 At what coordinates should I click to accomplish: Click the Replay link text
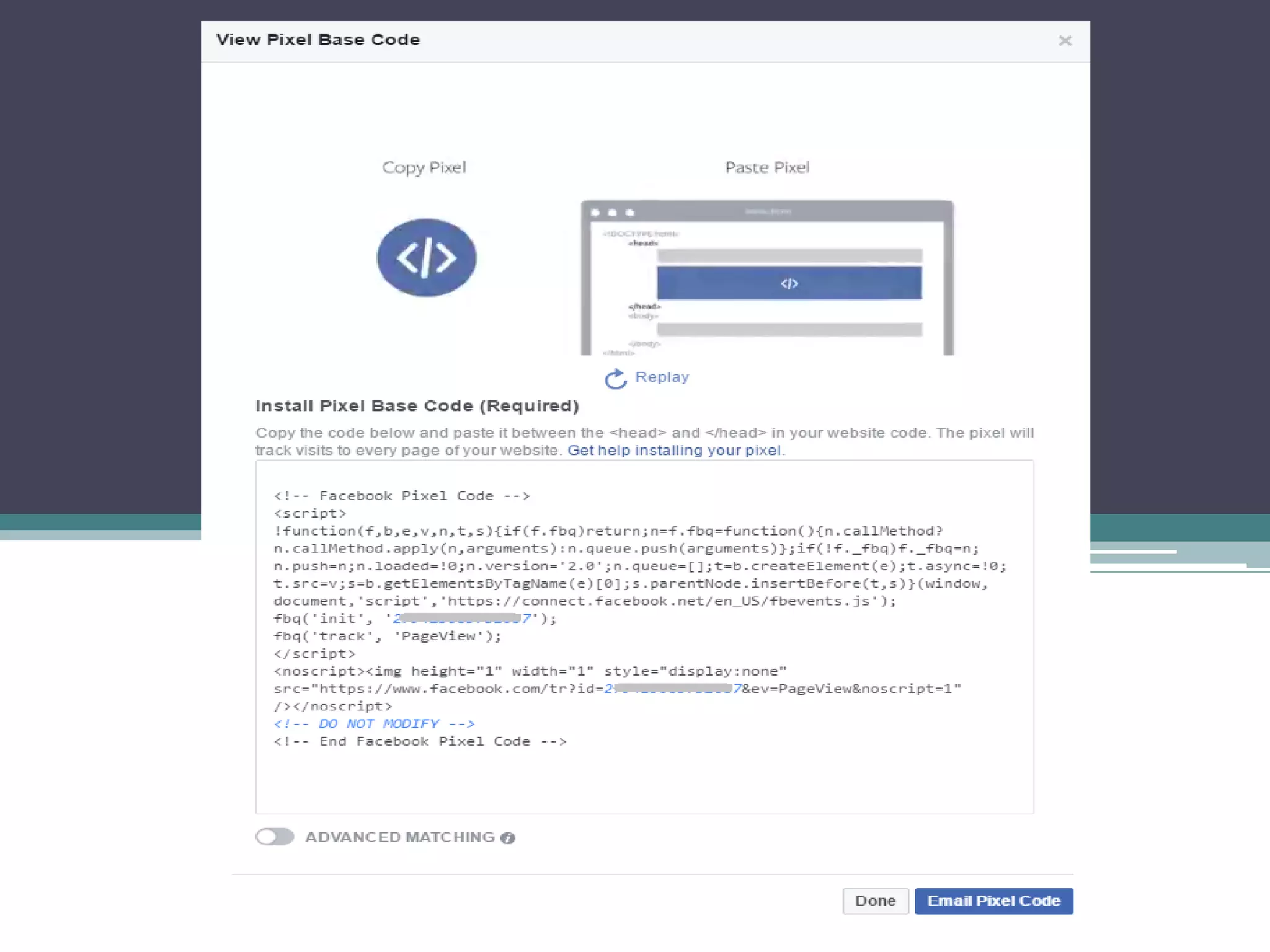[x=662, y=377]
